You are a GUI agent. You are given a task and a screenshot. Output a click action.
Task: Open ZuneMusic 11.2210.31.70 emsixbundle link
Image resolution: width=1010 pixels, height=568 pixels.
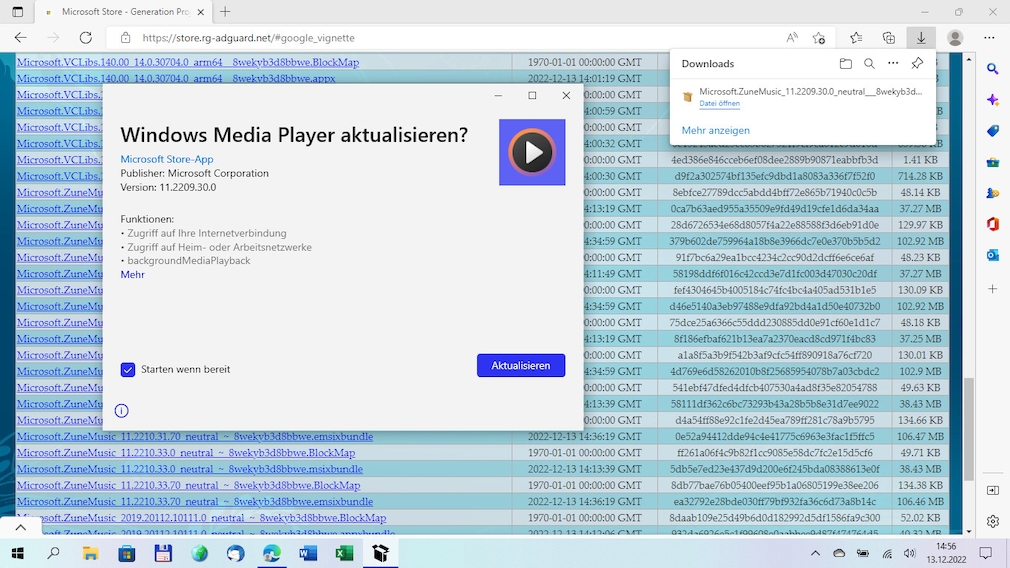point(195,437)
